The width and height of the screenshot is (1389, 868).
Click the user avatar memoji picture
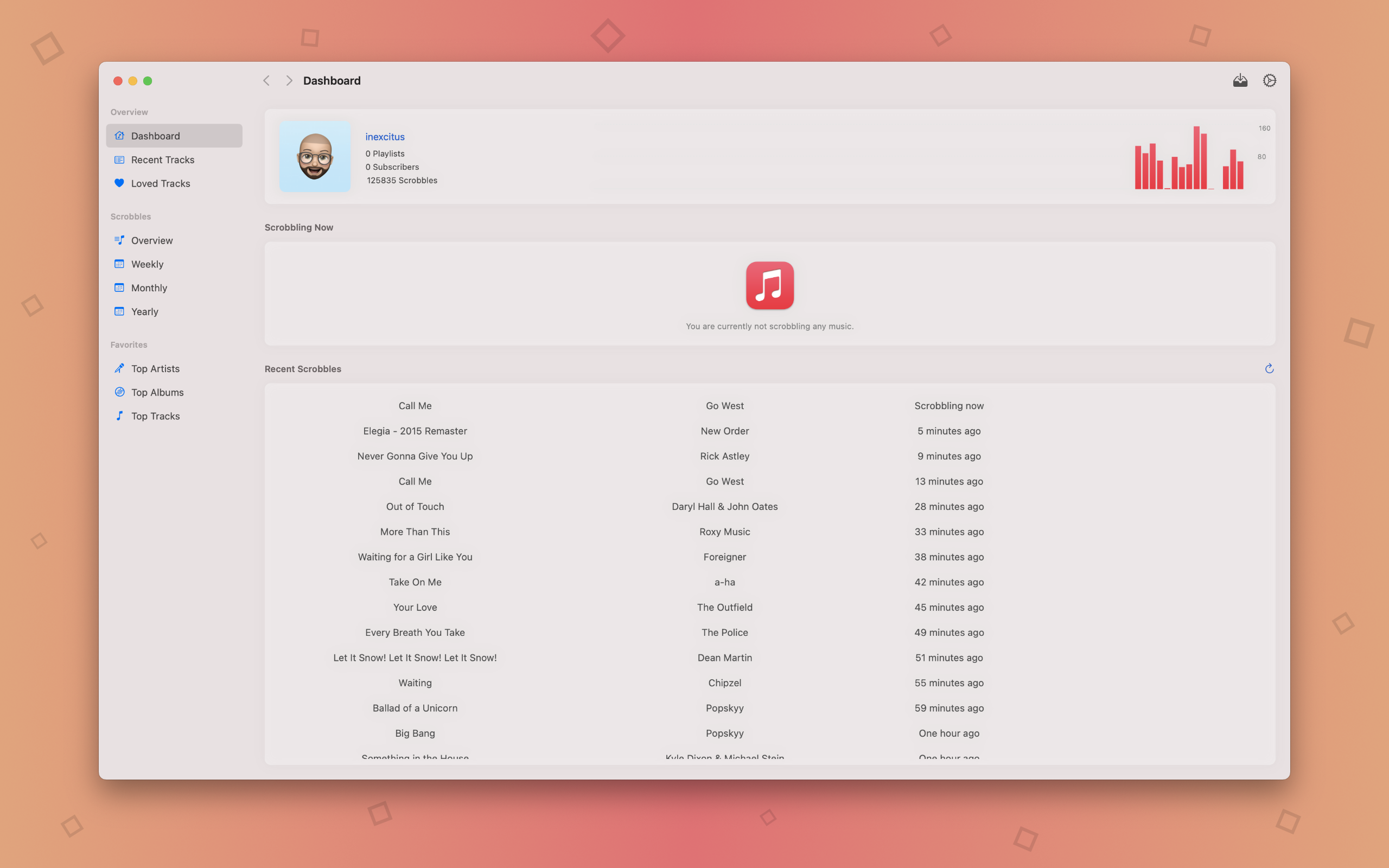[315, 157]
